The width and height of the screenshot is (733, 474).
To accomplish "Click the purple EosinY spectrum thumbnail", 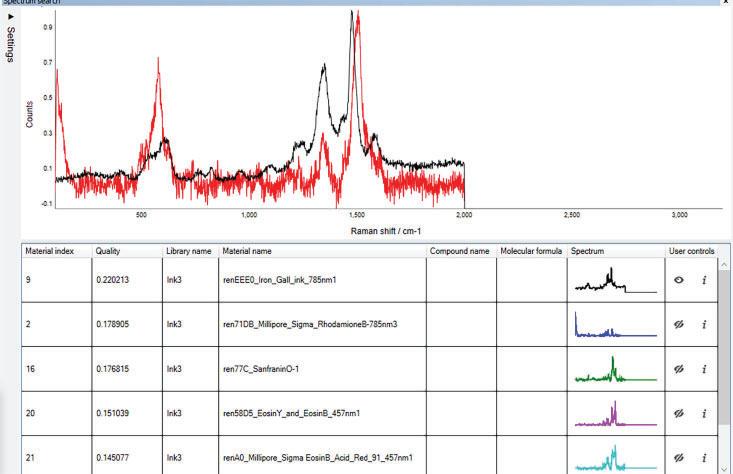I will 616,413.
